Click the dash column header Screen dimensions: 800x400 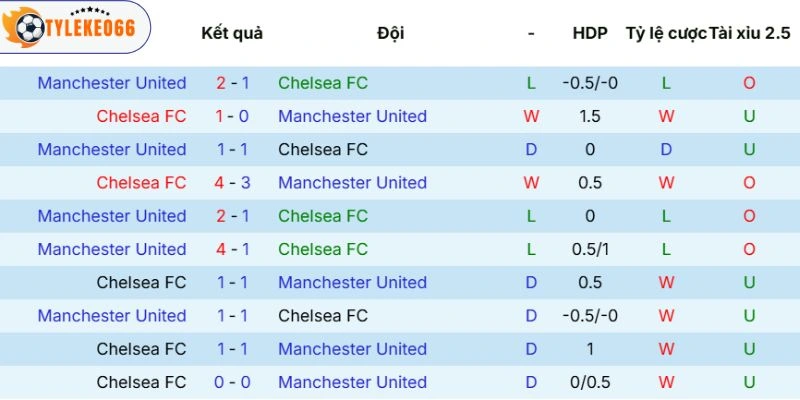click(531, 33)
